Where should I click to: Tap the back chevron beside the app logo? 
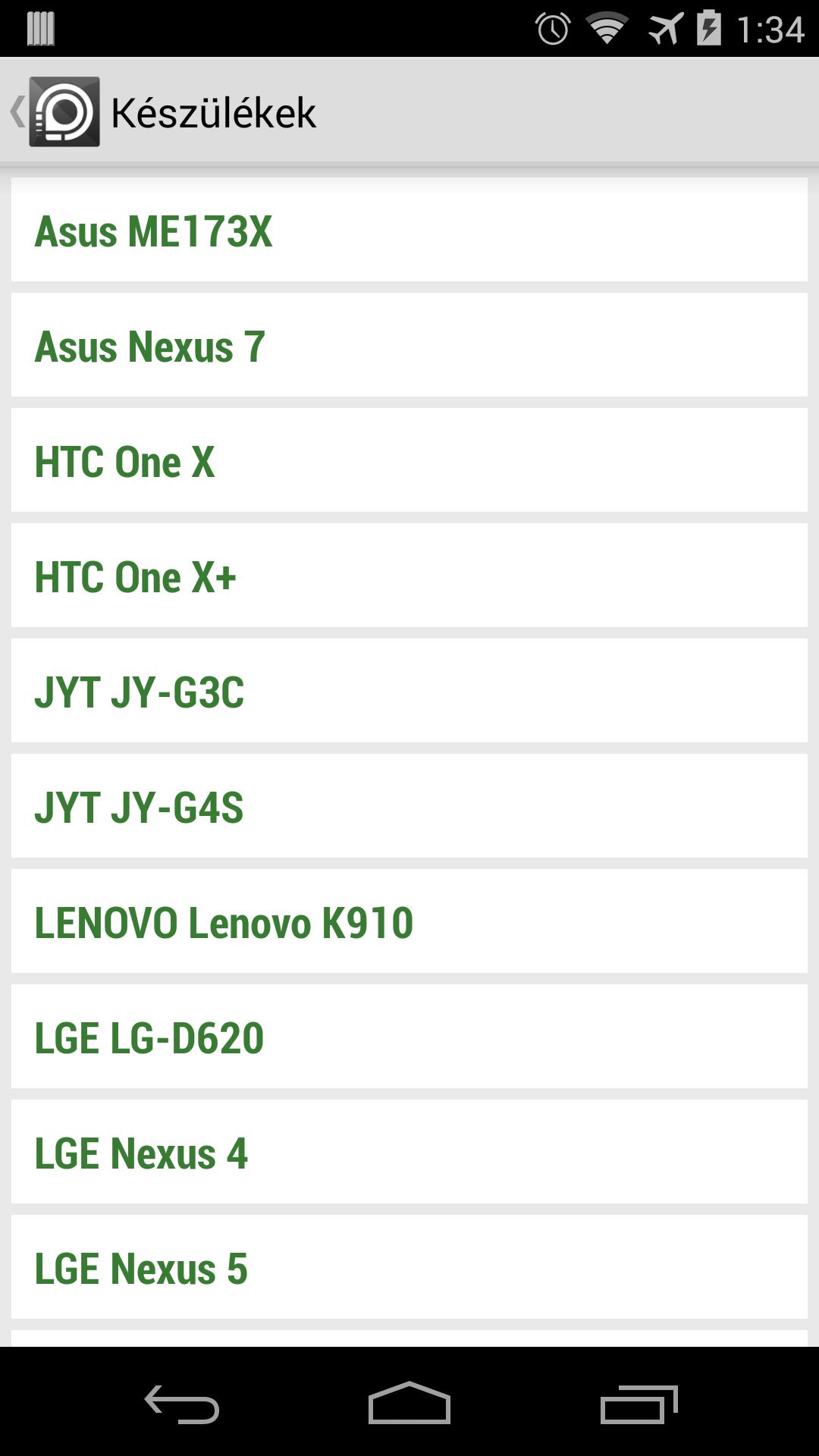pos(17,111)
